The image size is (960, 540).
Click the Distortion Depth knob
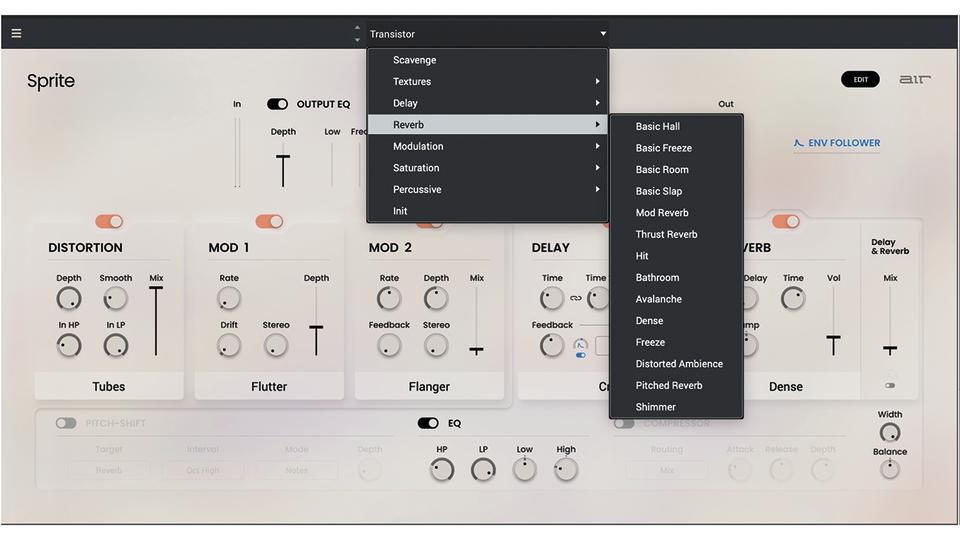[69, 298]
